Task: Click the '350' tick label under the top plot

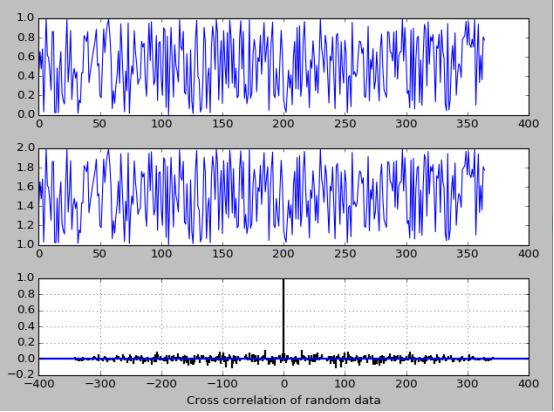Action: coord(468,124)
